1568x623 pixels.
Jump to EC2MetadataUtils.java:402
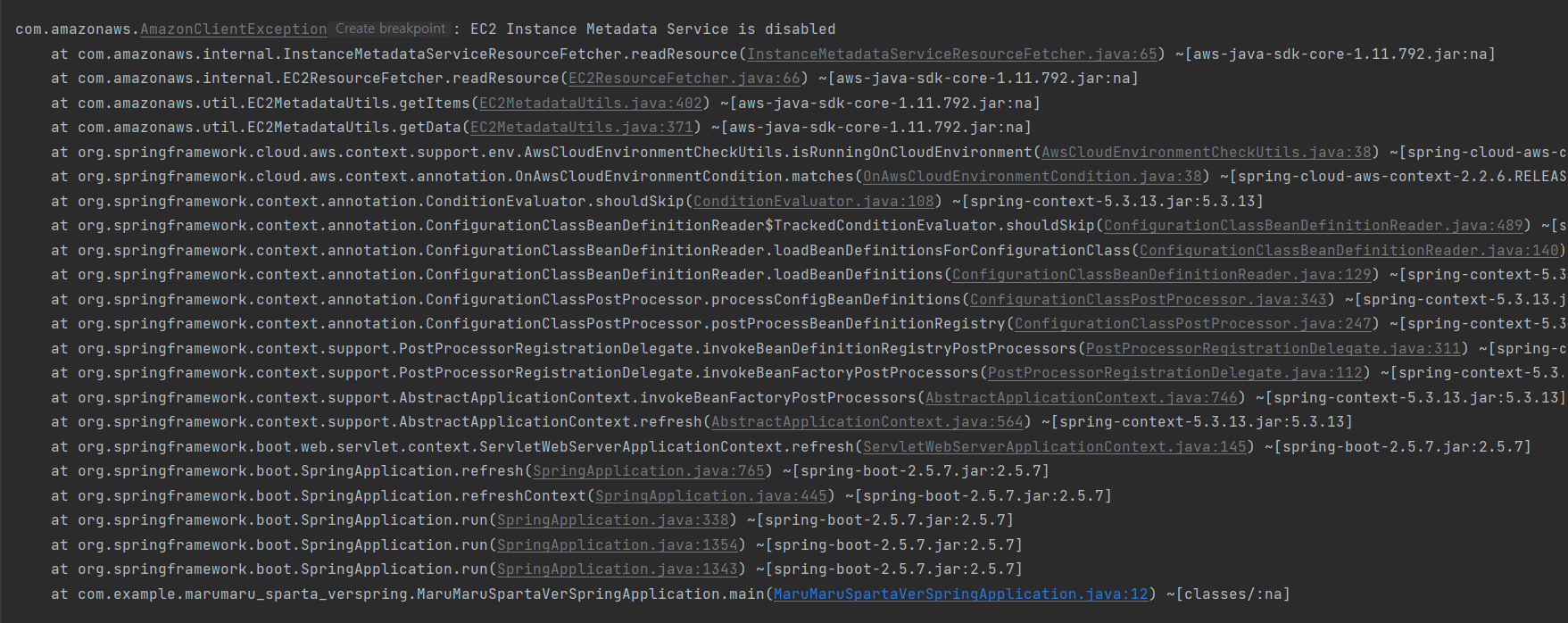[591, 104]
